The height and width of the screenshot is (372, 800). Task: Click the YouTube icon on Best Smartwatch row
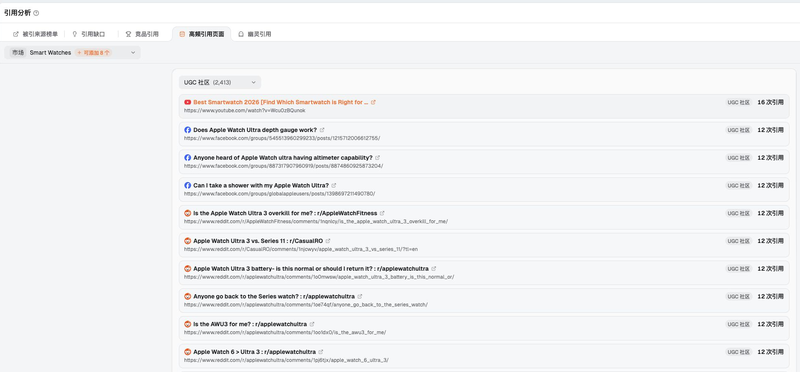(x=188, y=102)
